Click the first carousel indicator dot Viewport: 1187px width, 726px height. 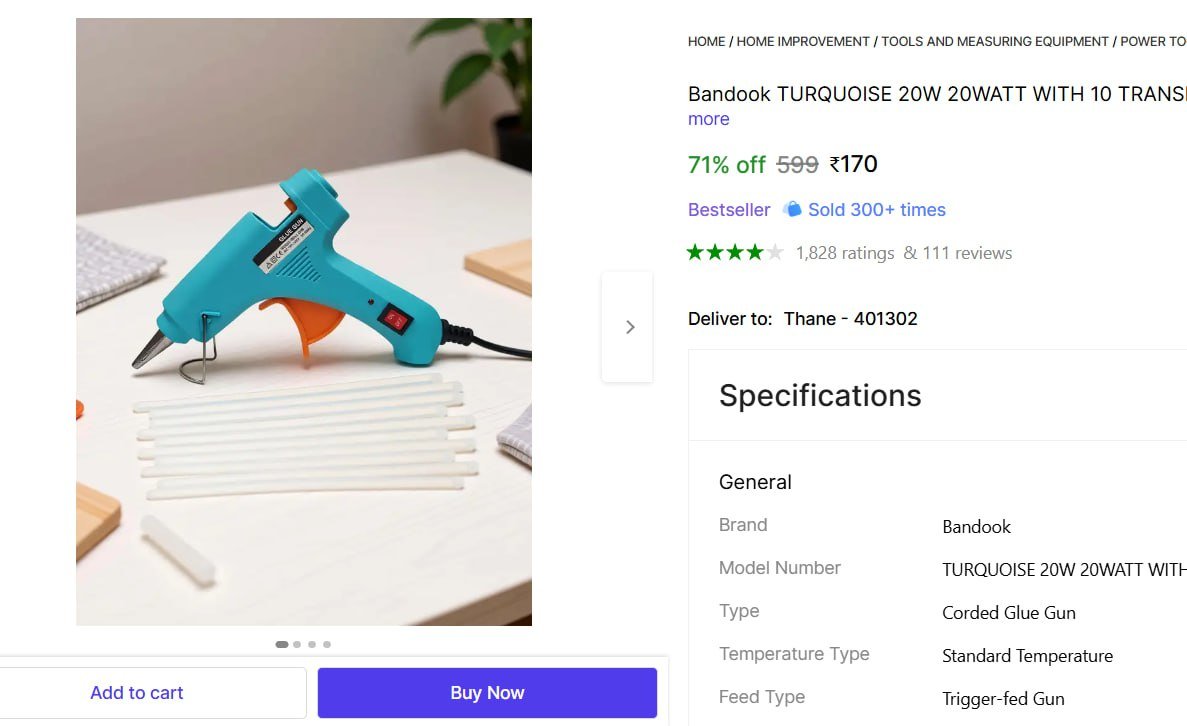tap(282, 644)
